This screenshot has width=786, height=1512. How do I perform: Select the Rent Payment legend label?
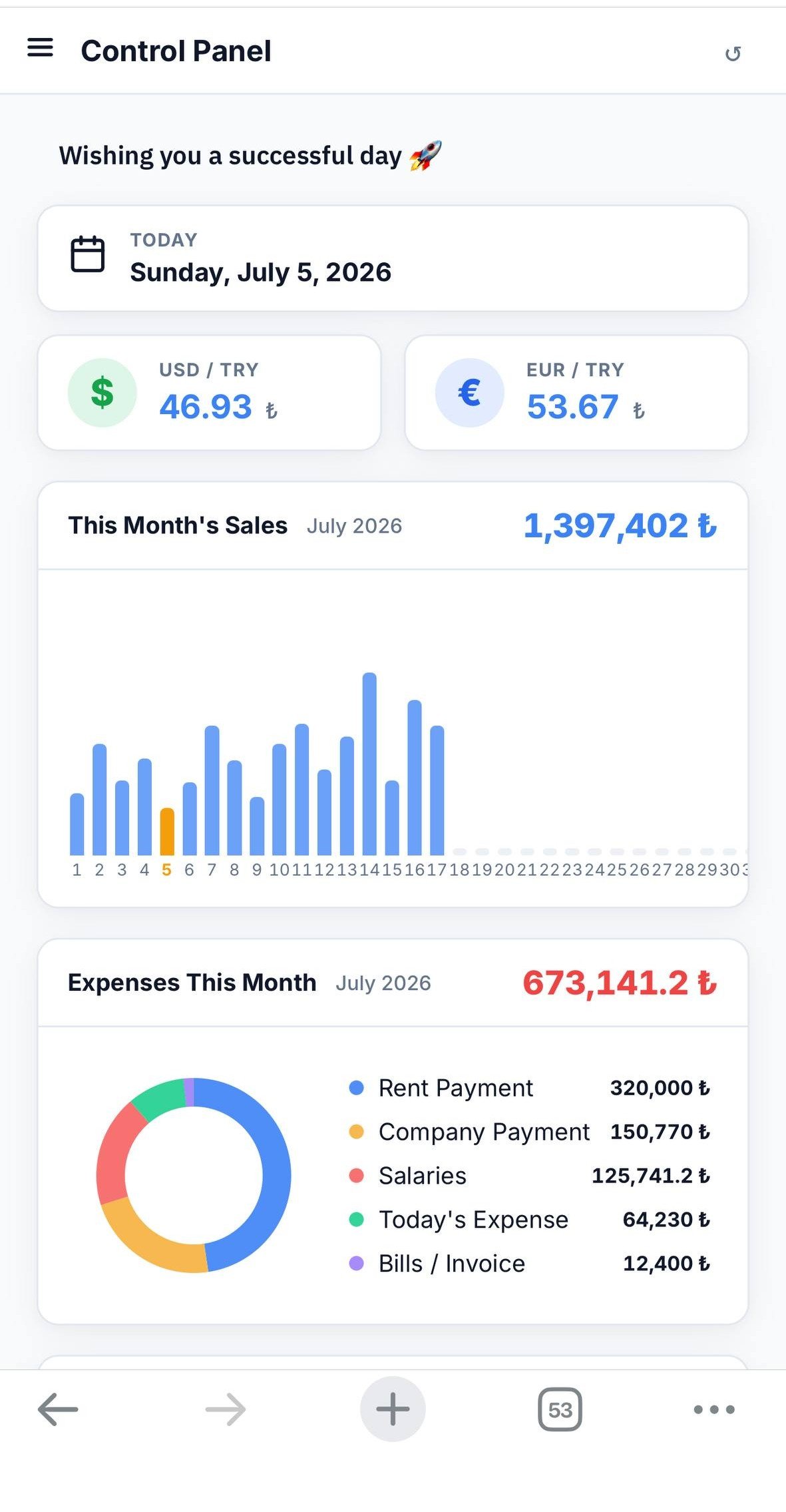(x=456, y=1088)
